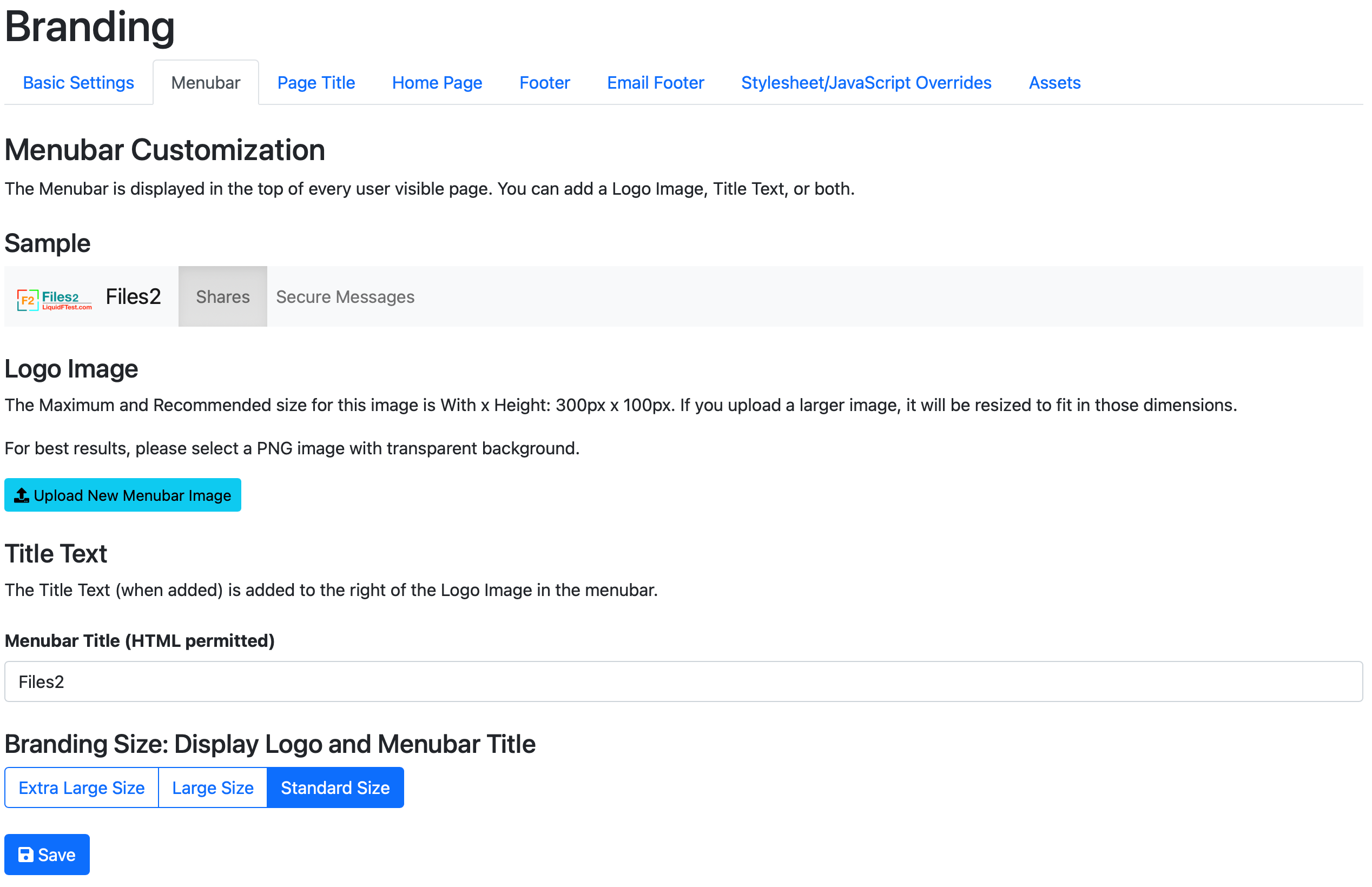Click the Files2 logo image in sample menubar
This screenshot has width=1372, height=887.
pyautogui.click(x=54, y=299)
